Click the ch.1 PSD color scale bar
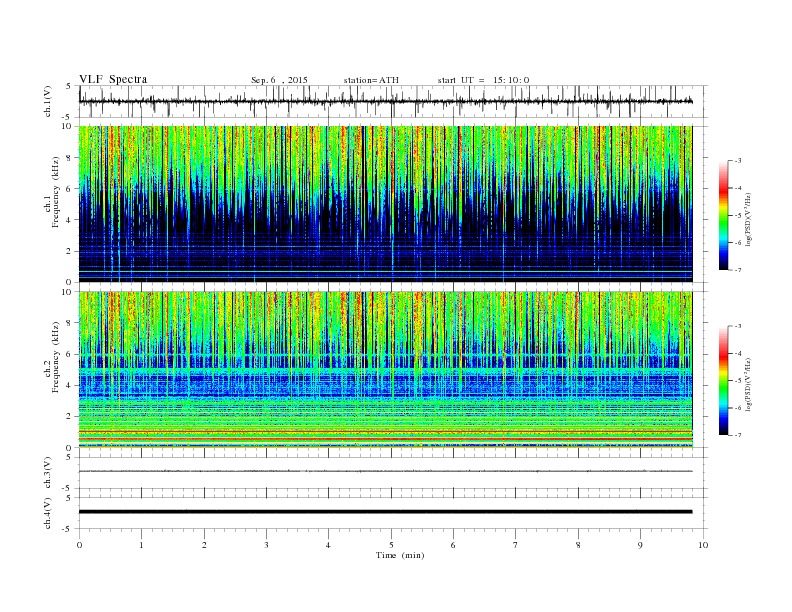792x612 pixels. pyautogui.click(x=724, y=215)
